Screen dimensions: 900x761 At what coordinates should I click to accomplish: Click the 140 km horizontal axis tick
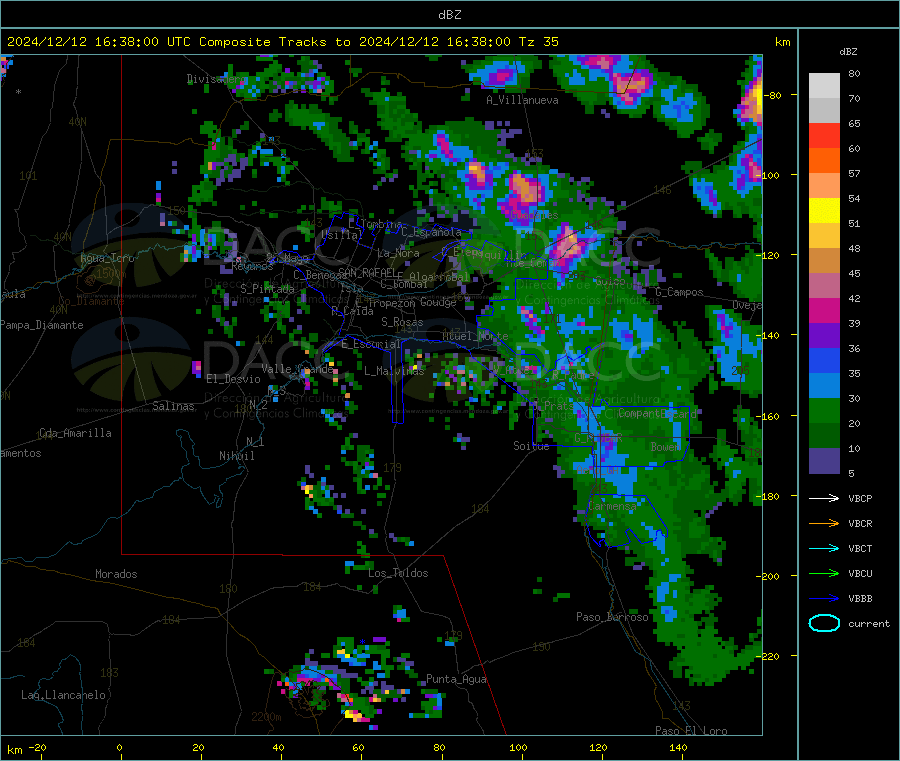(x=678, y=747)
